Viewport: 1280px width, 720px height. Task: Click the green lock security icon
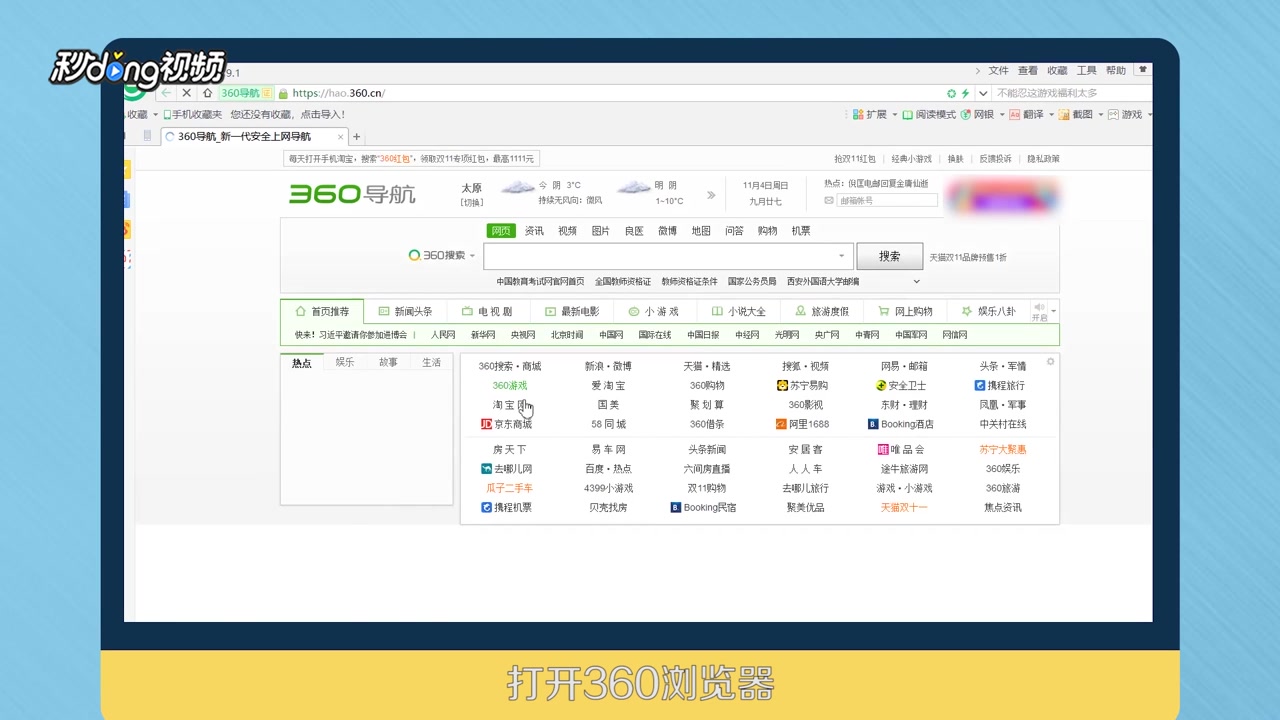tap(283, 93)
